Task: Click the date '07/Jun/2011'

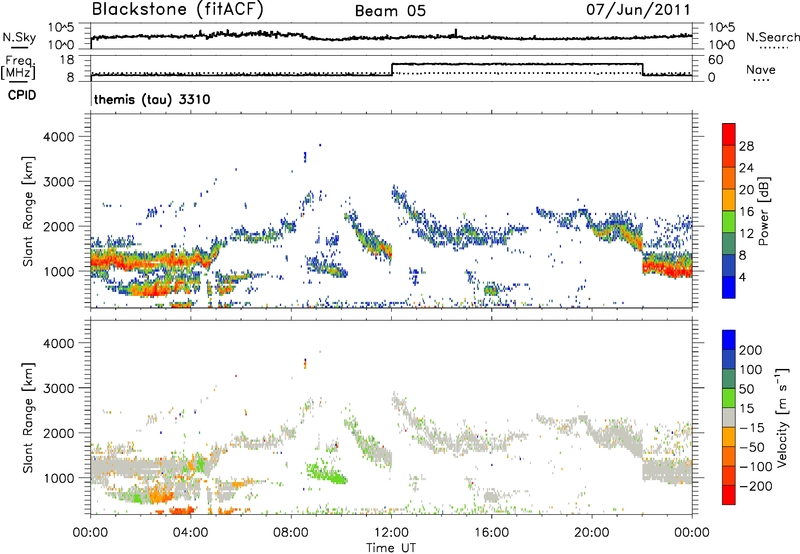Action: (x=638, y=9)
